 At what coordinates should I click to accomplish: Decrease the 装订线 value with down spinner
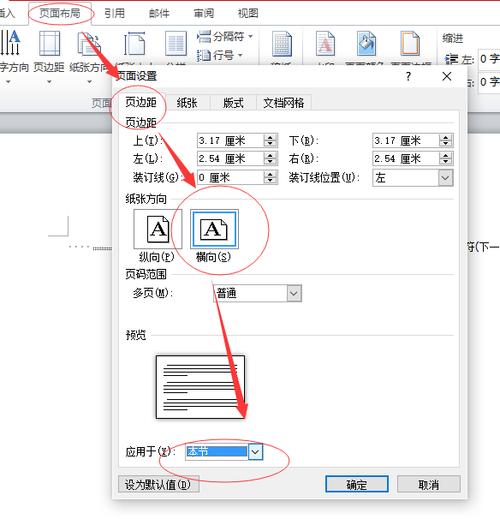[271, 181]
